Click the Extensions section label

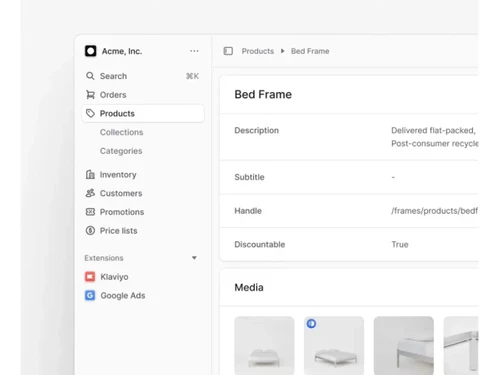104,258
